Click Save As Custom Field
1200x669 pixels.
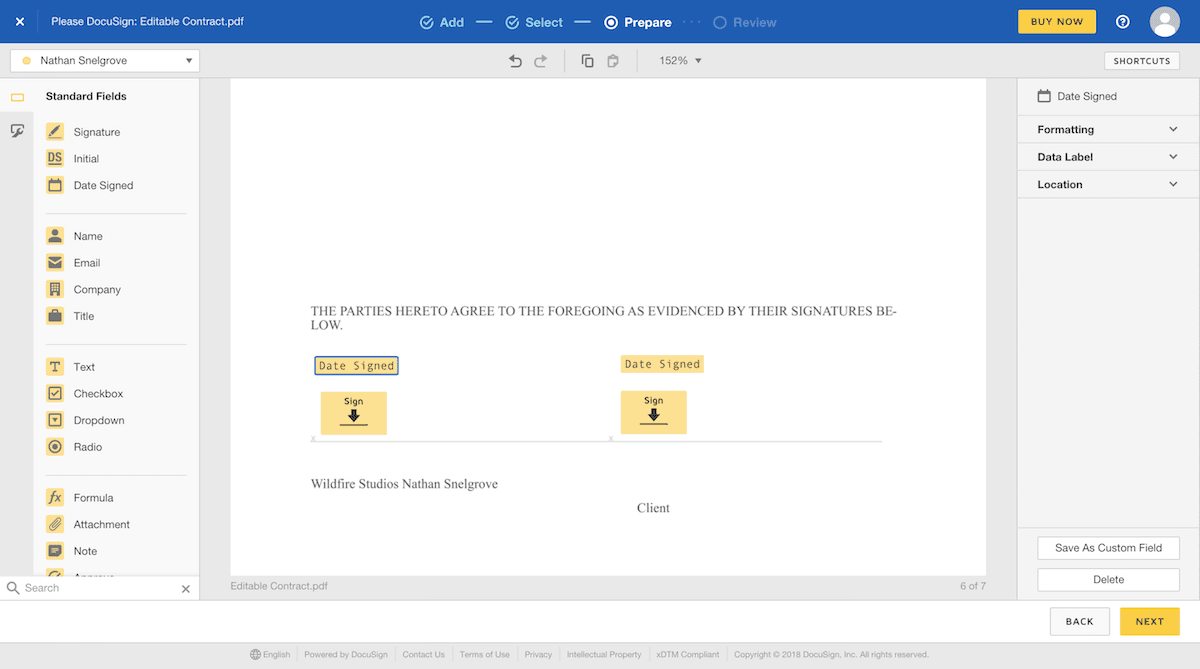tap(1108, 548)
